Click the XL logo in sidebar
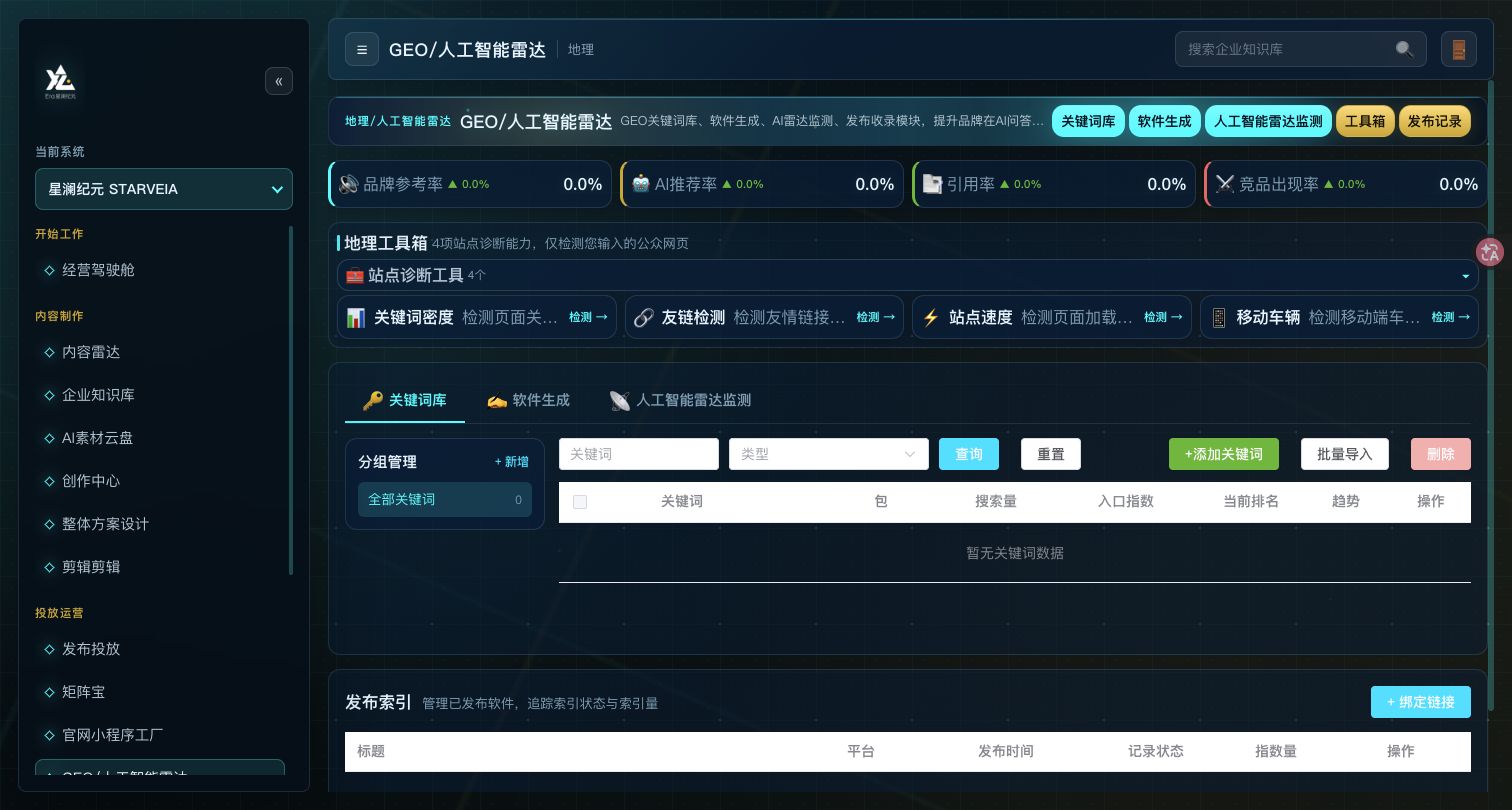Image resolution: width=1512 pixels, height=810 pixels. (60, 80)
